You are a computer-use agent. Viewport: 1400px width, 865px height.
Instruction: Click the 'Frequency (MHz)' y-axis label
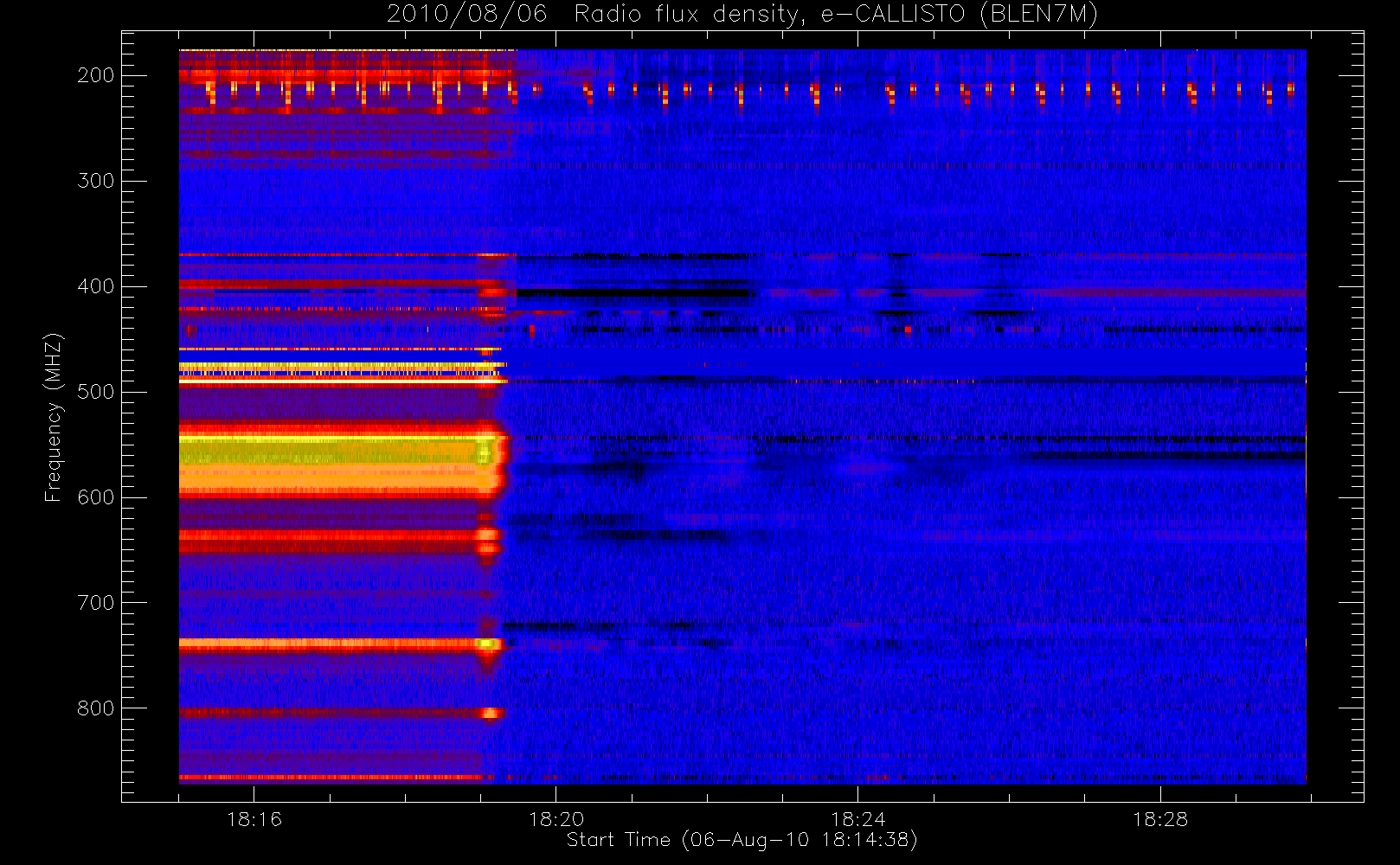[54, 417]
